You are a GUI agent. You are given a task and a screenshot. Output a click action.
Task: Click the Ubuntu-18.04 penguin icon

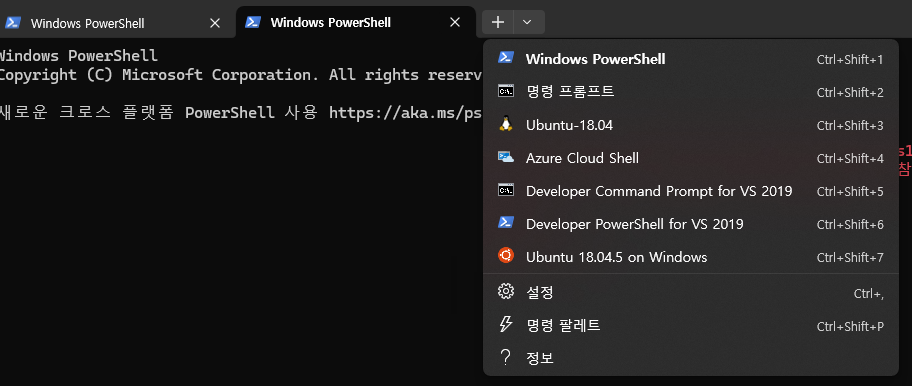coord(505,124)
